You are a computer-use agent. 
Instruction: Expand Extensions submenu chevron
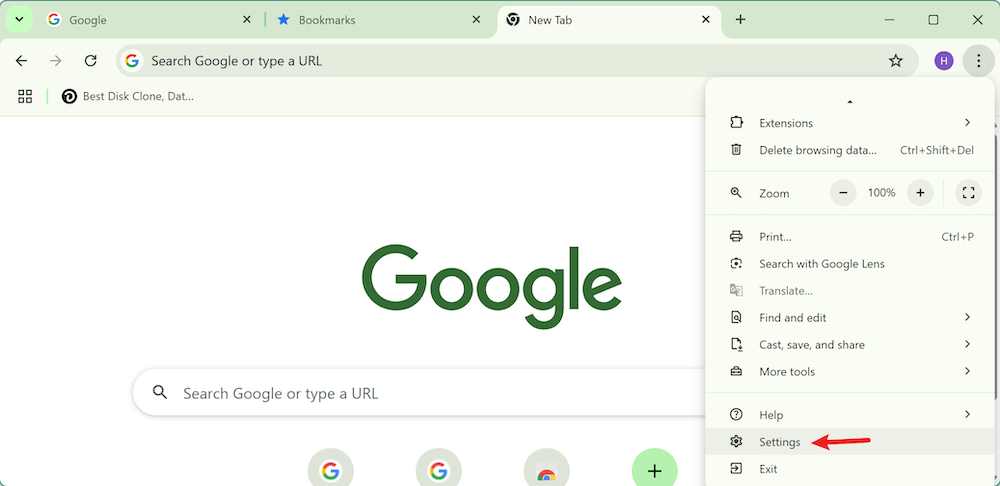coord(967,122)
